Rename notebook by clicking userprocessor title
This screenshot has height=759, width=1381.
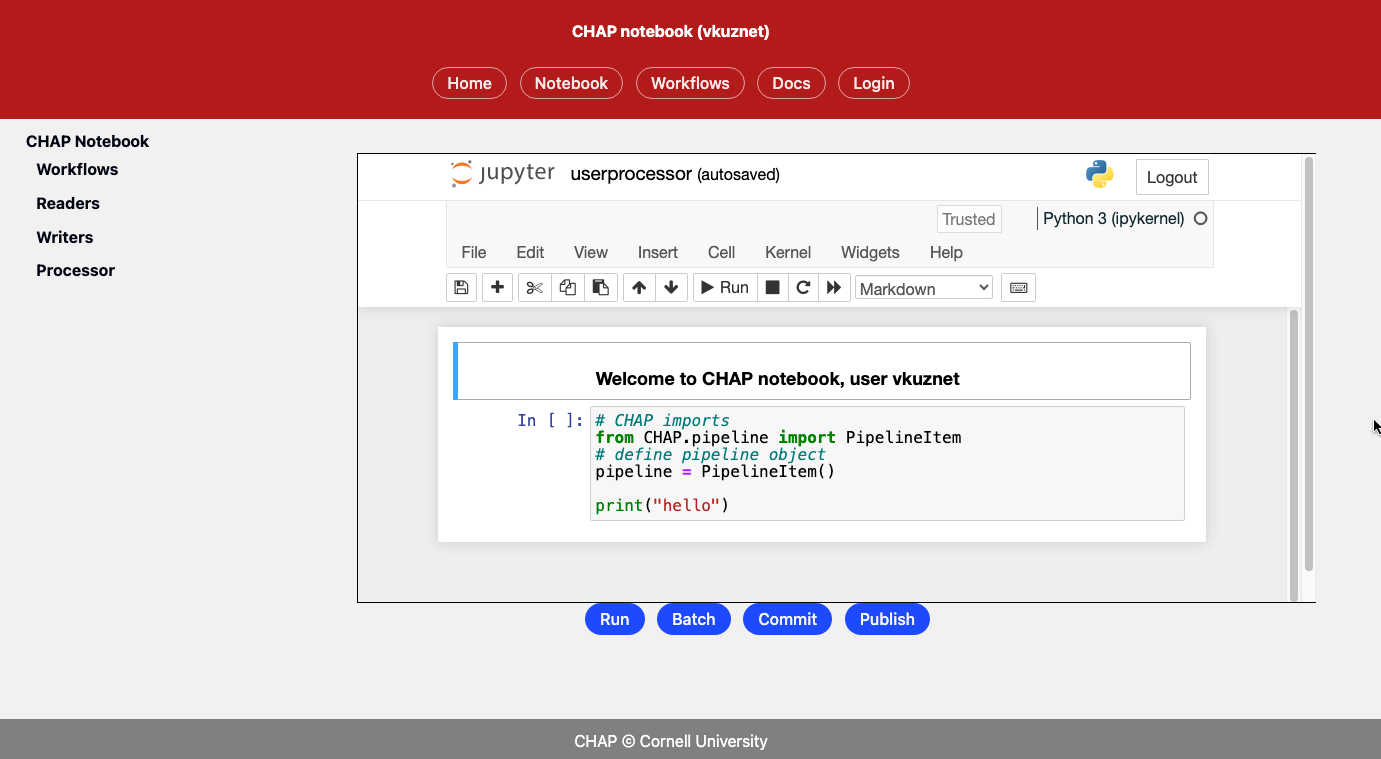[631, 174]
